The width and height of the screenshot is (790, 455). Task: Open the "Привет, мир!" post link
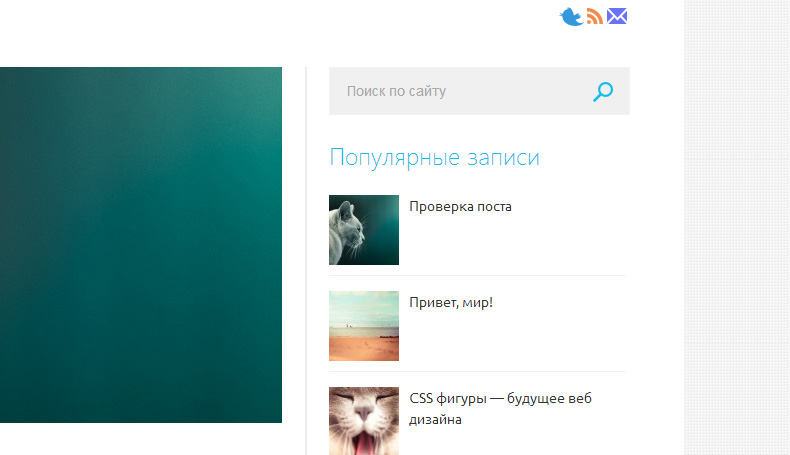451,302
